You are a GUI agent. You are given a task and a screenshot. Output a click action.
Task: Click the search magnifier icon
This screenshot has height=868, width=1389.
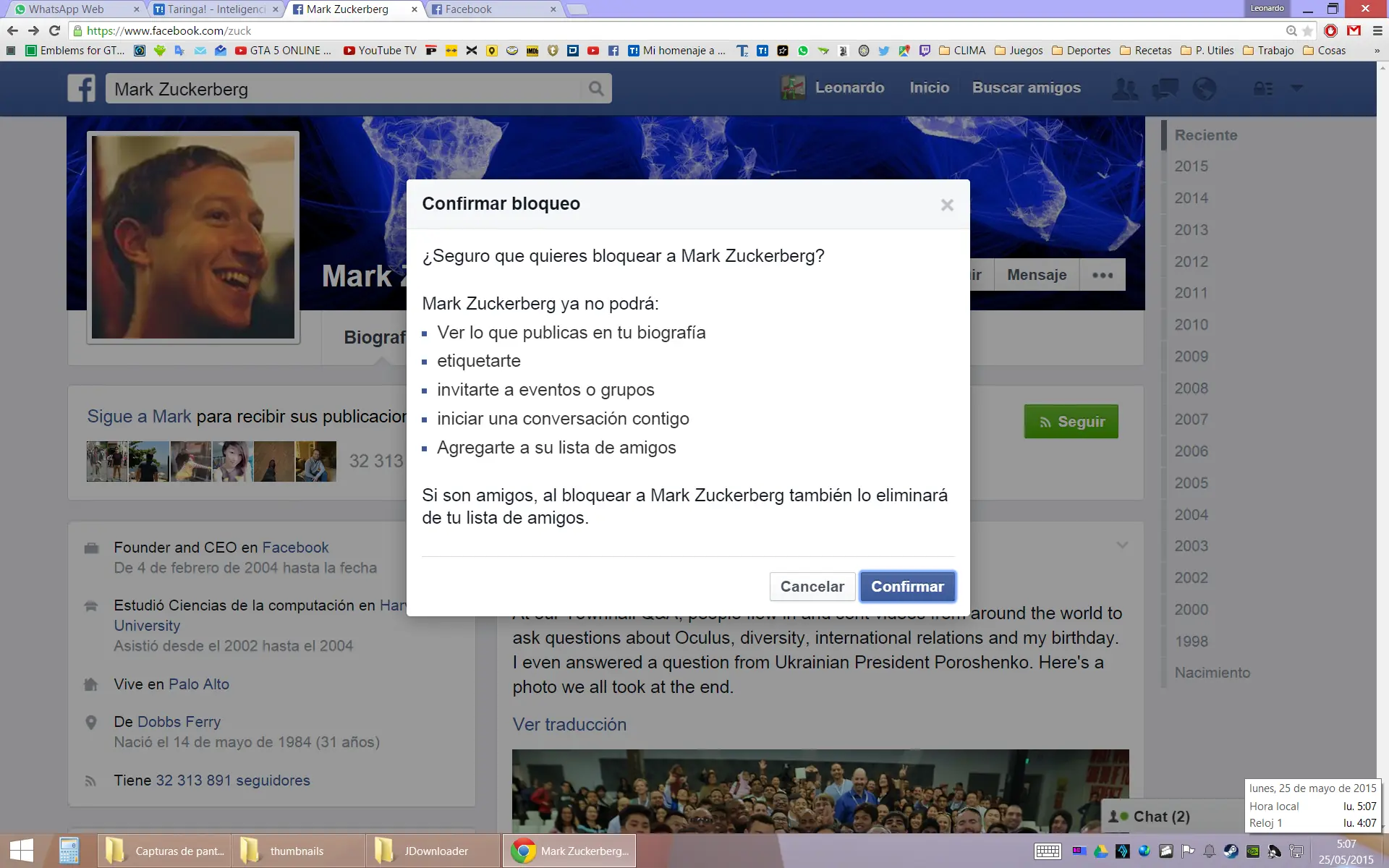point(595,88)
